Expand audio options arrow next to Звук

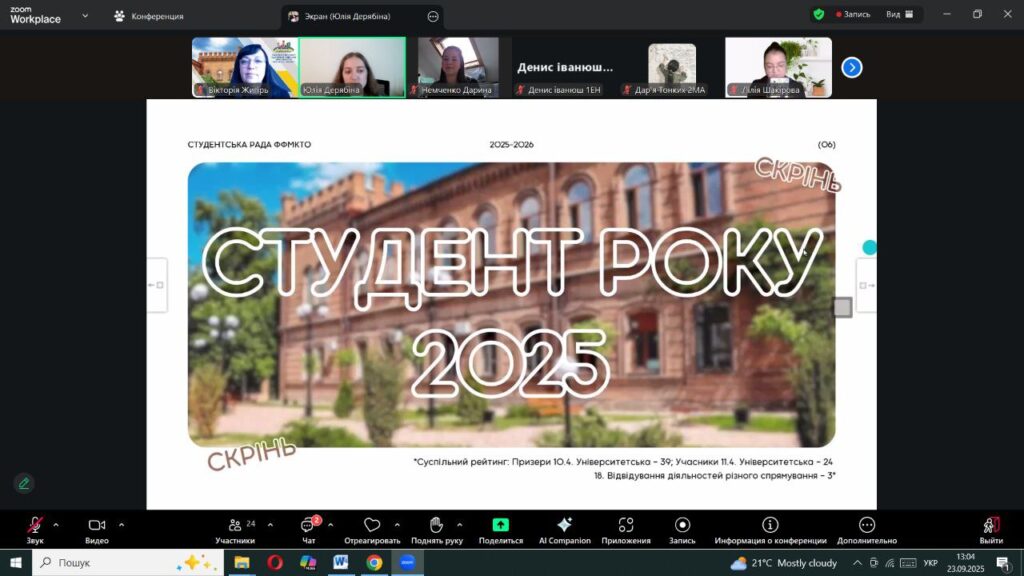(56, 524)
